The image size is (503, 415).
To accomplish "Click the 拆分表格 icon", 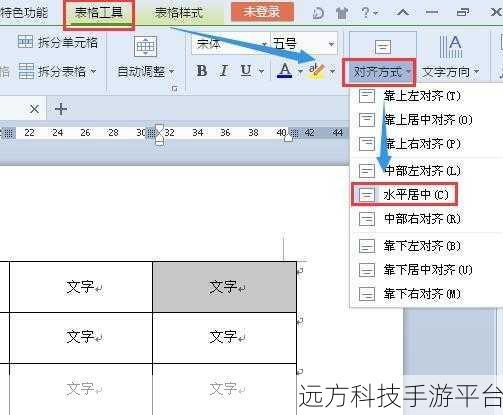I will (x=26, y=71).
